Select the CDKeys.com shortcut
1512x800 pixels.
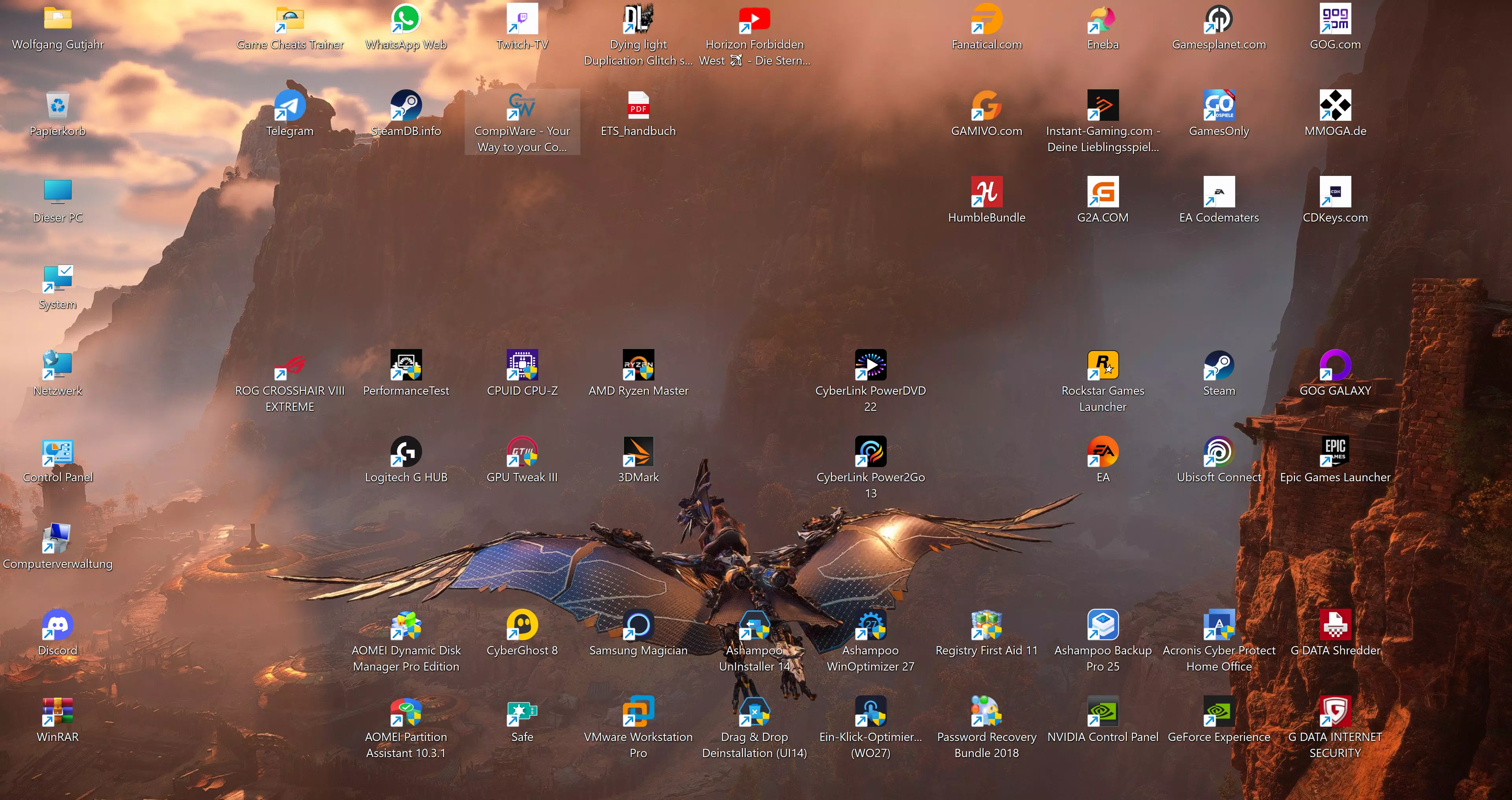[x=1335, y=192]
